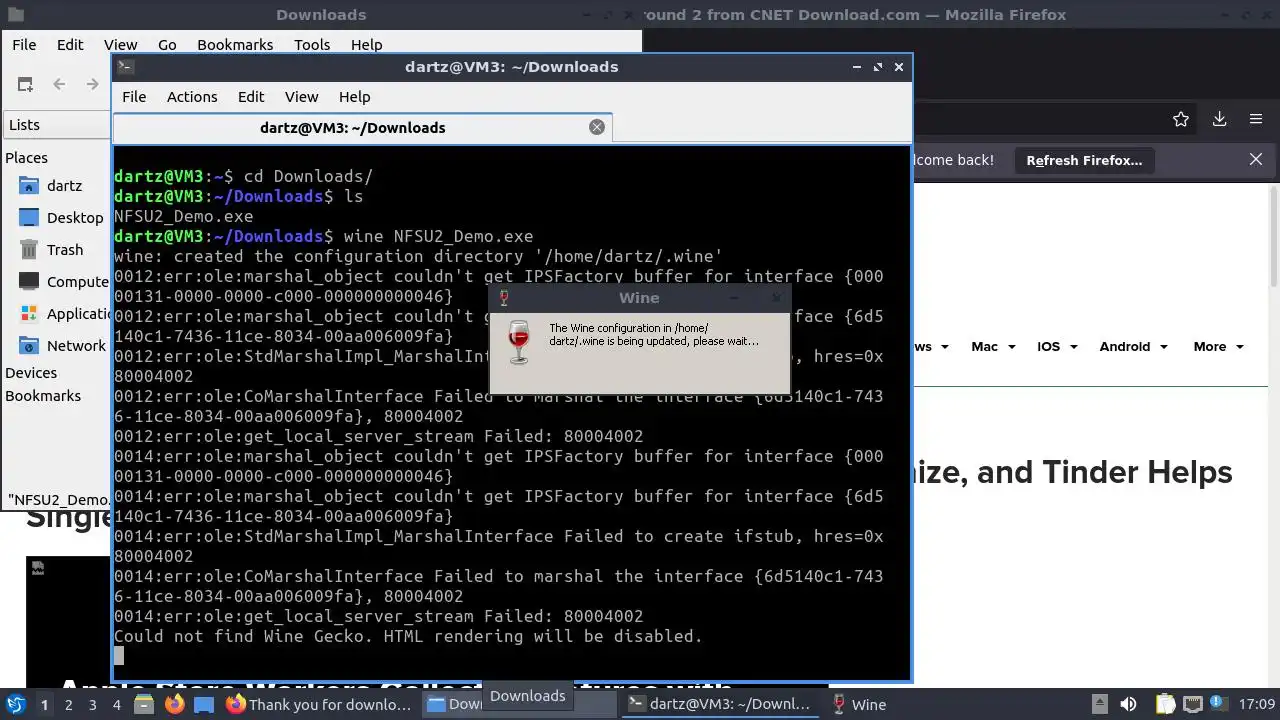Click the show desktop taskbar icon
Image resolution: width=1280 pixels, height=720 pixels.
203,705
